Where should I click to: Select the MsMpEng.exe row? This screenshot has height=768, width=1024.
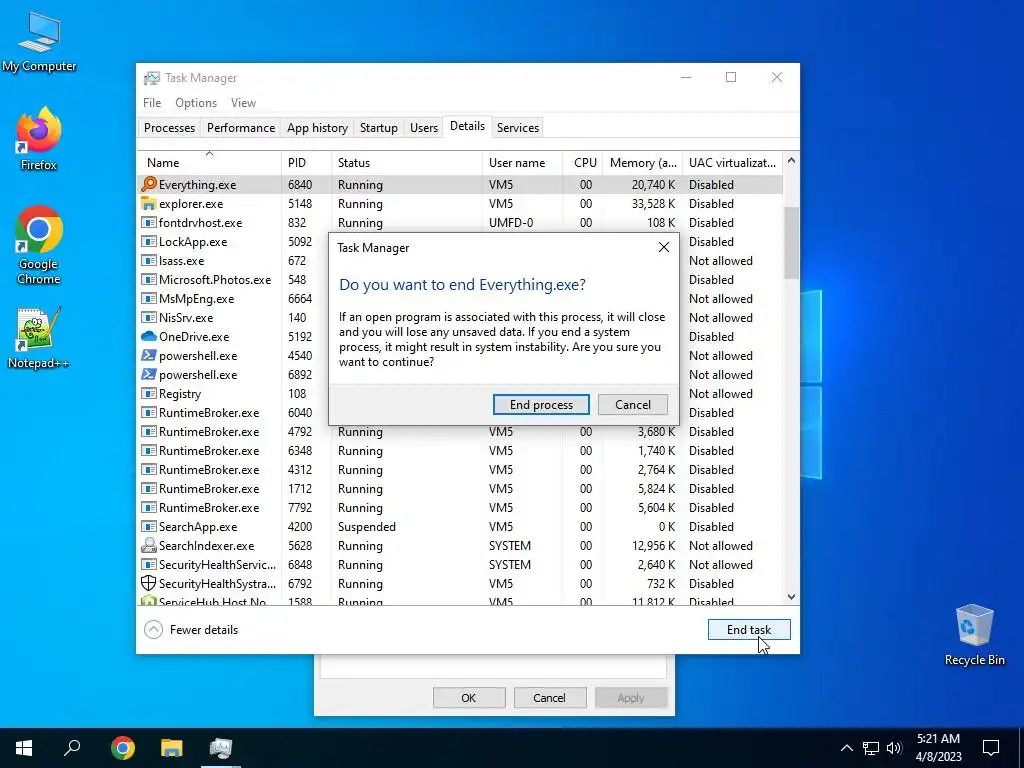[460, 299]
